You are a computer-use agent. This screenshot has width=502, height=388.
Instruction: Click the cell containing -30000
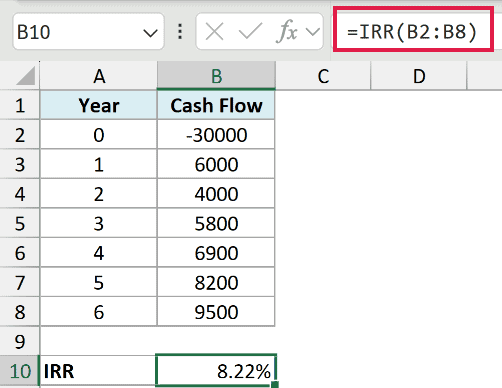216,135
